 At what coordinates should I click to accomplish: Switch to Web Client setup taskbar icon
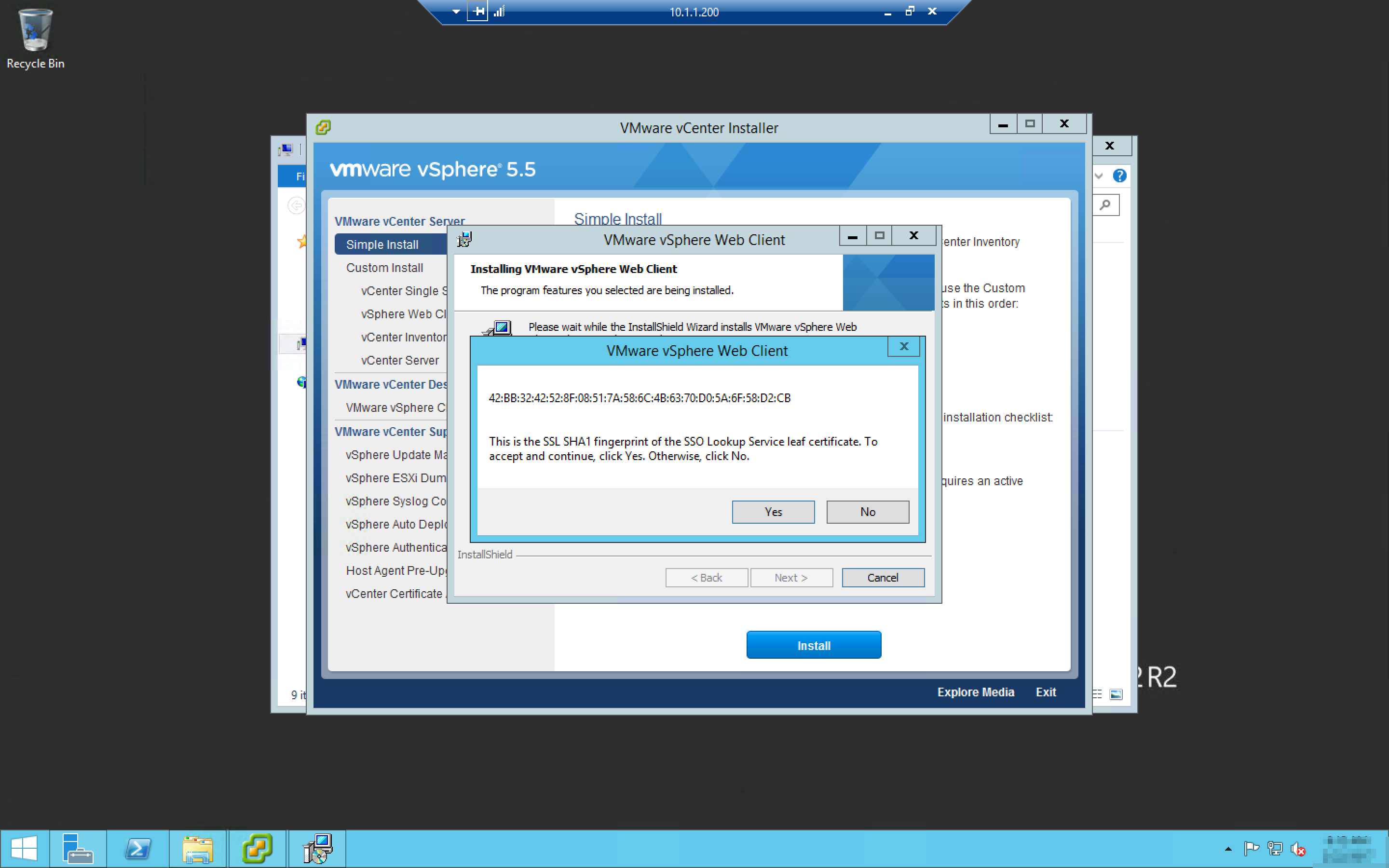click(317, 849)
